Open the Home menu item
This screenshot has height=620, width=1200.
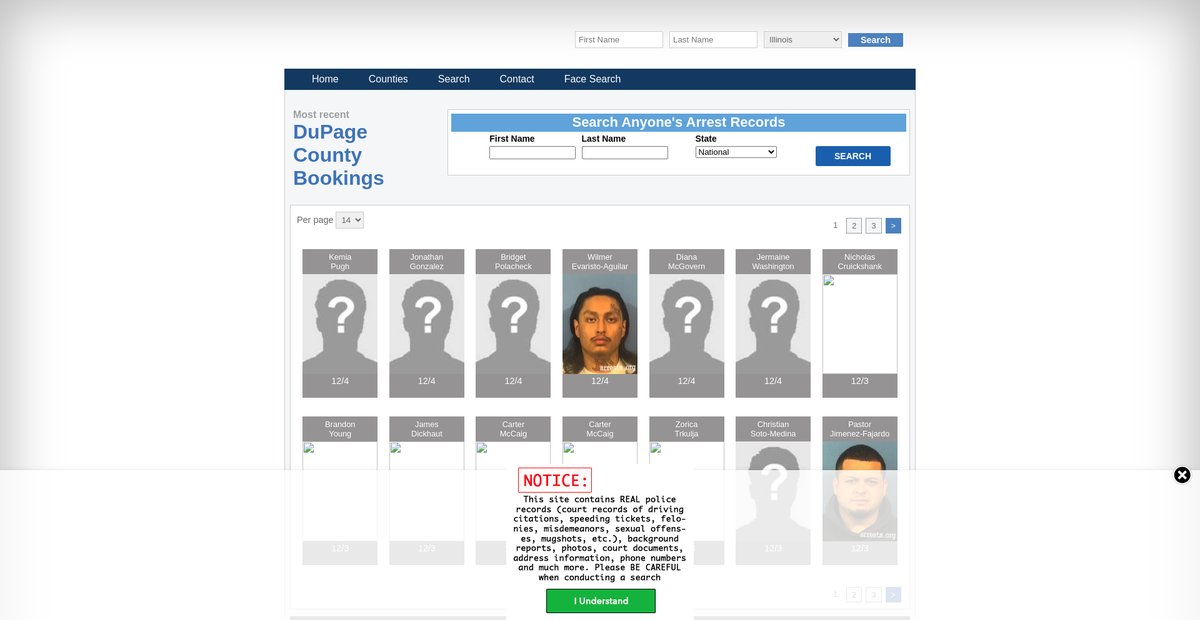(x=325, y=79)
